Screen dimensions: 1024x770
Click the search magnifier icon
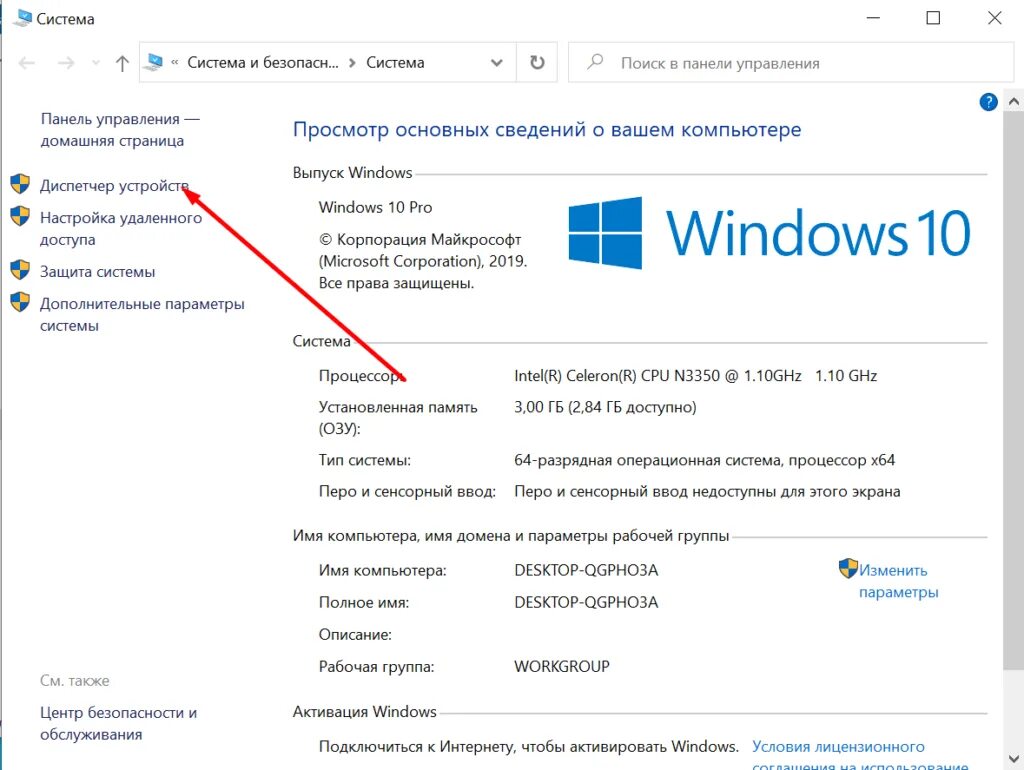pos(595,62)
